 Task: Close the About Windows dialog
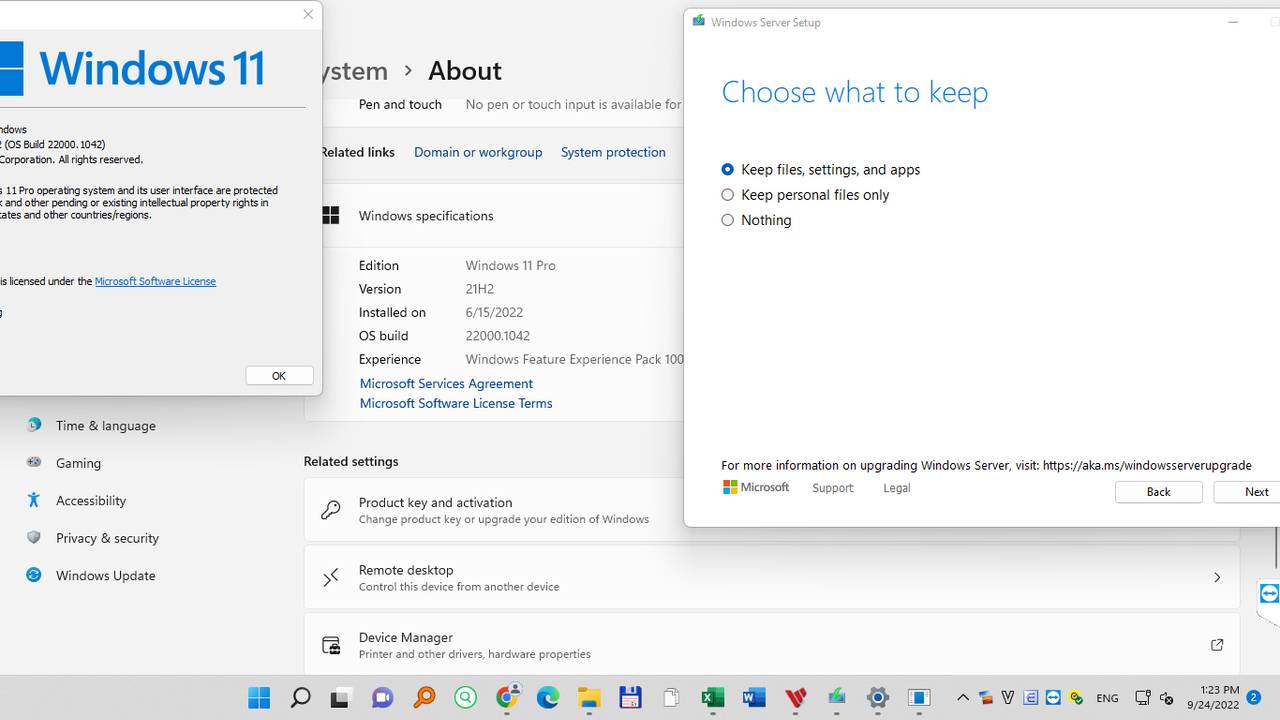pyautogui.click(x=308, y=14)
